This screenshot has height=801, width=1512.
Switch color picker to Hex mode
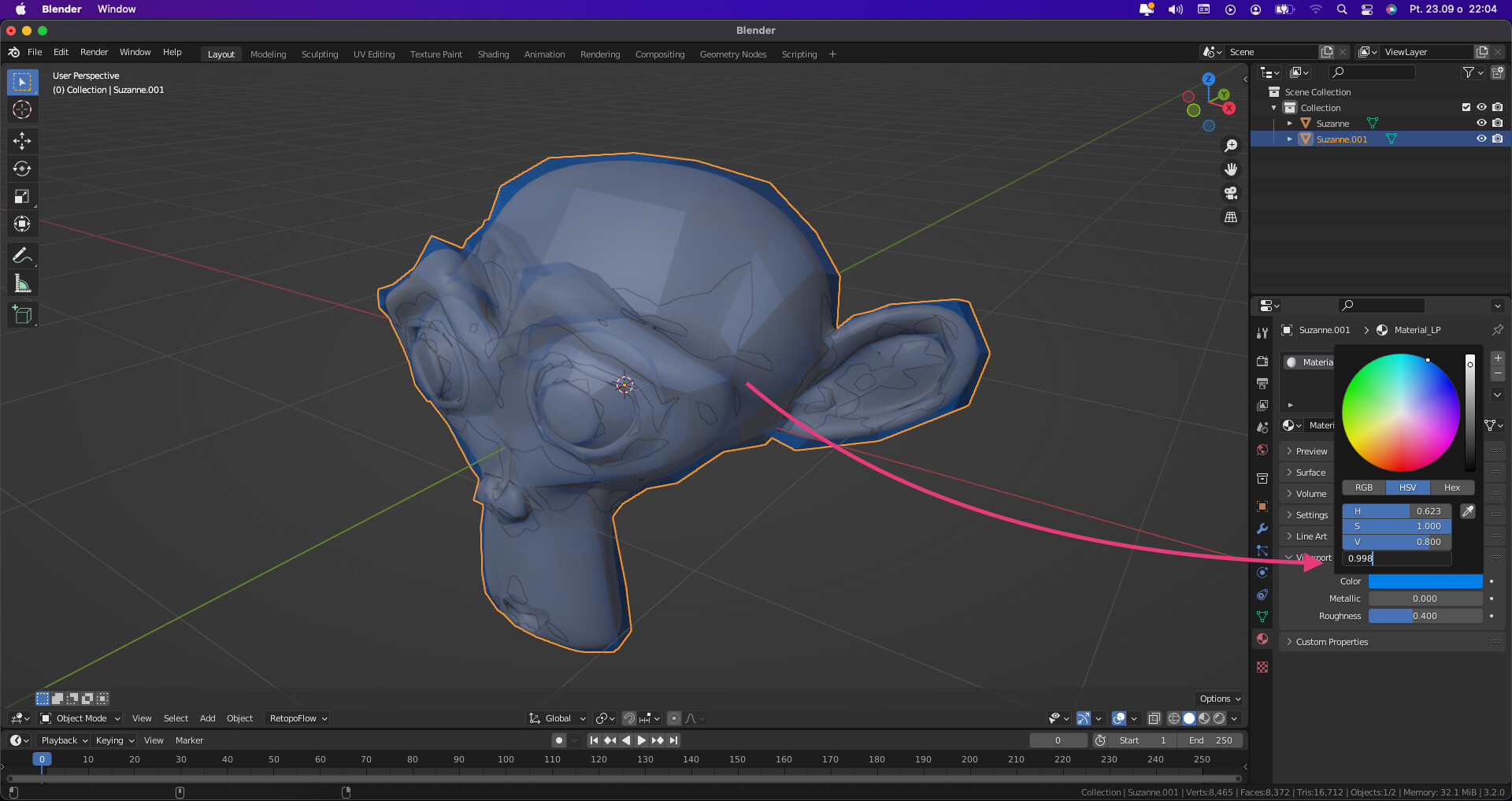[x=1452, y=488]
